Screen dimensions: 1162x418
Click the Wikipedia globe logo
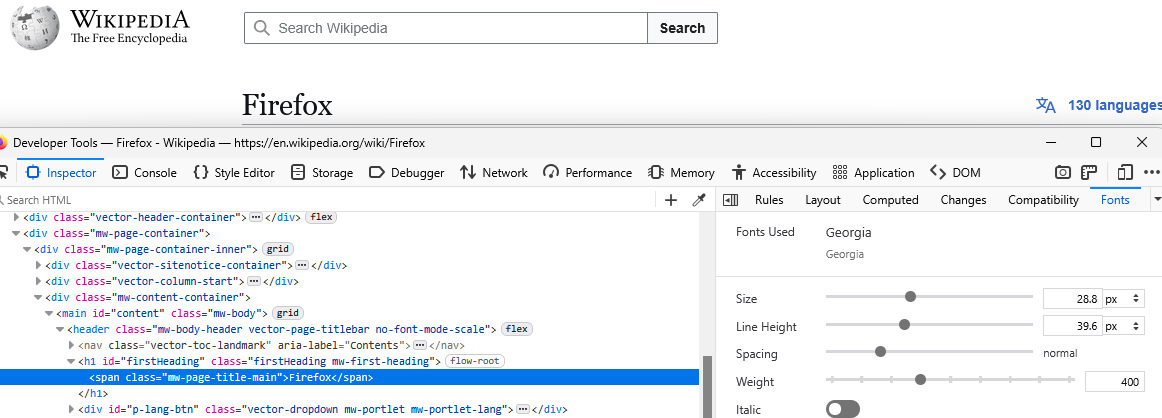tap(35, 28)
